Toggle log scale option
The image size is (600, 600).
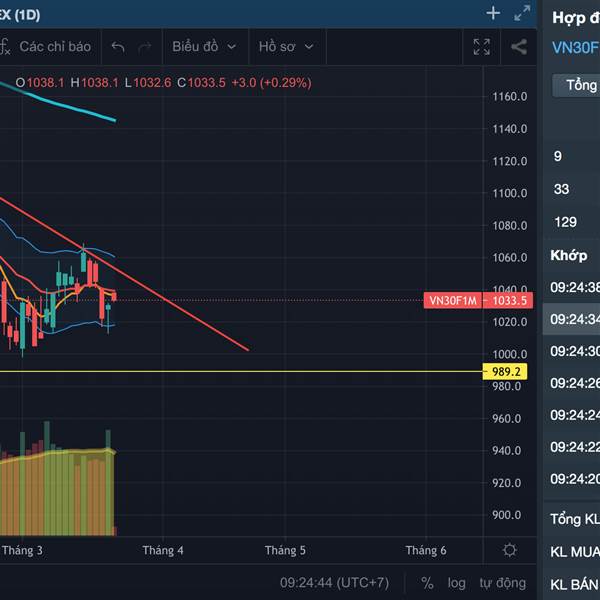tap(457, 583)
